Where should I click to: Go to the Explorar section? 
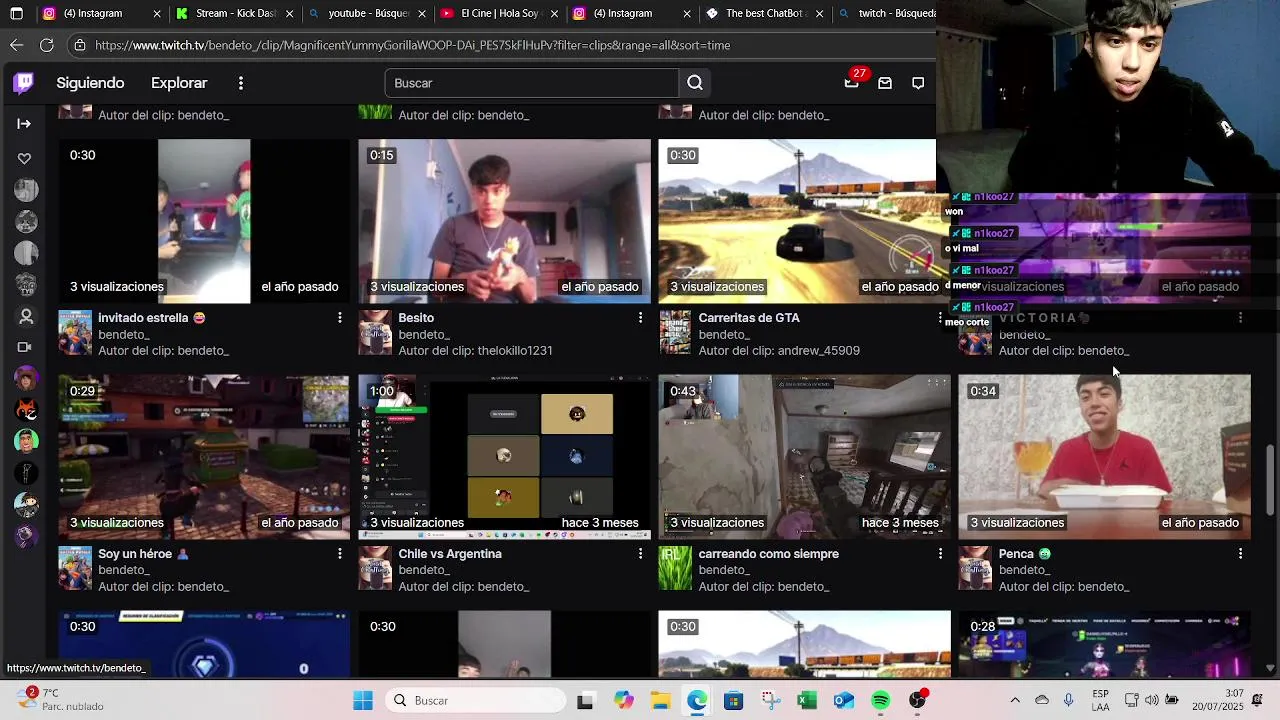[x=179, y=83]
